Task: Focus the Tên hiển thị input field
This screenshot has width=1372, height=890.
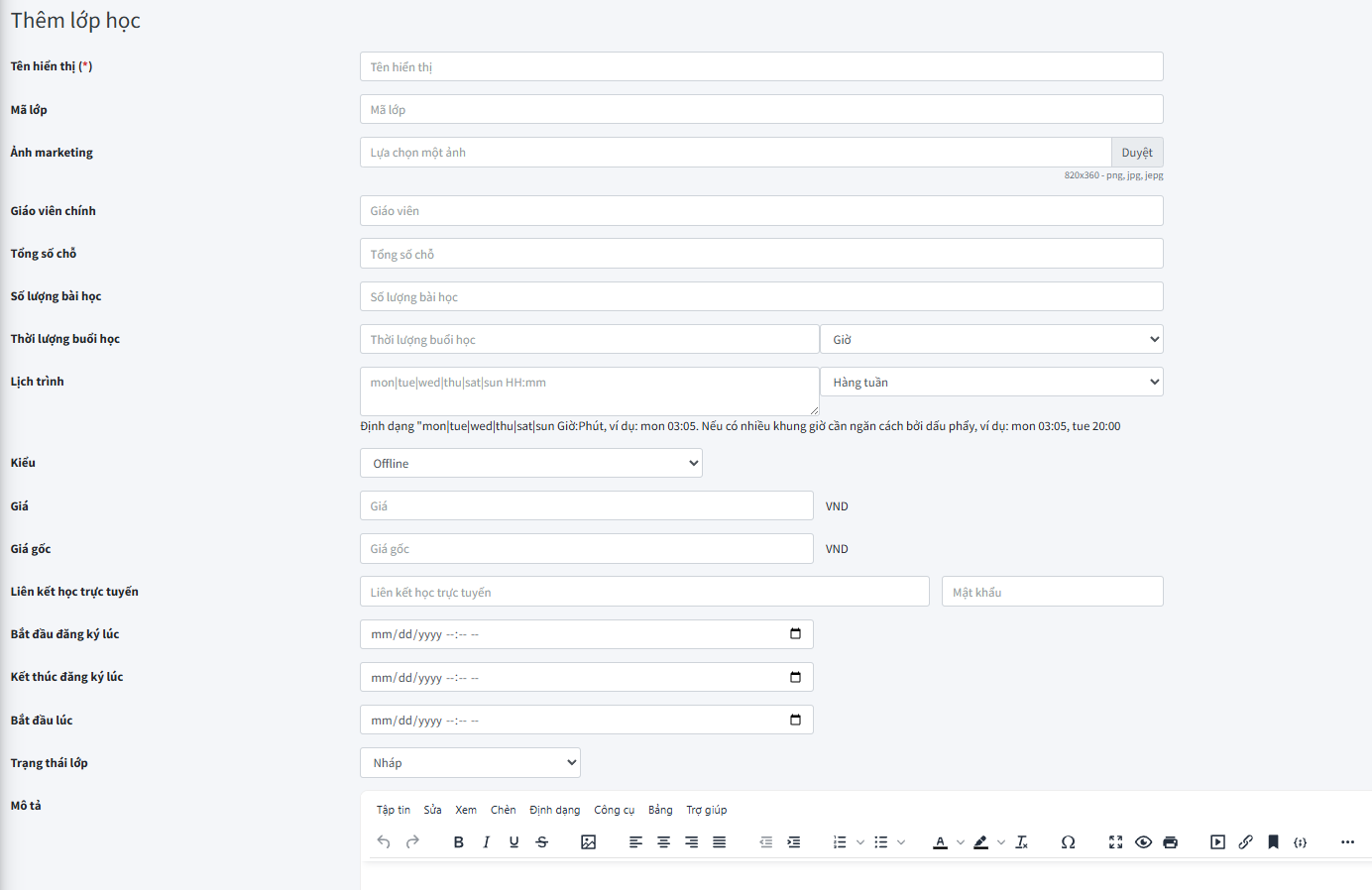Action: click(x=760, y=67)
